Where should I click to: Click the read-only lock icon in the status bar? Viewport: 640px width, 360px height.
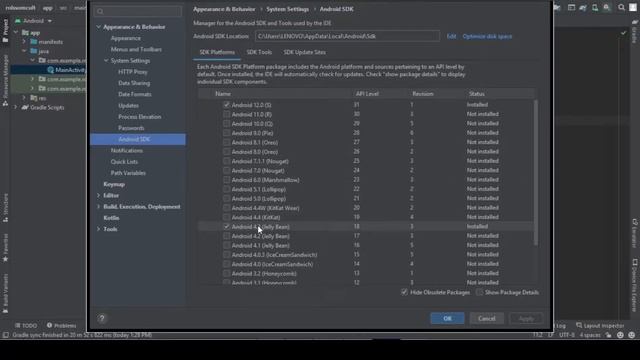pos(609,335)
